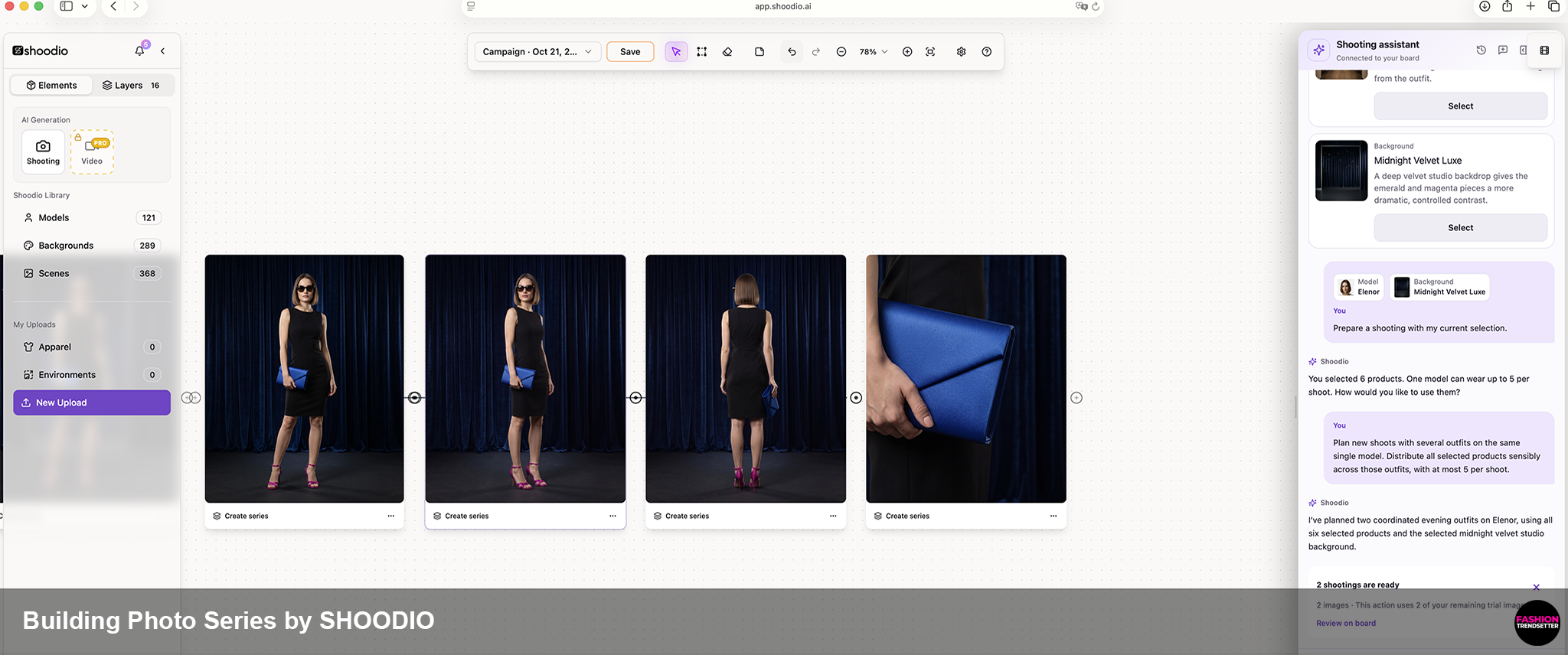Open the locked PRO Video tool
The height and width of the screenshot is (655, 1568).
point(92,152)
